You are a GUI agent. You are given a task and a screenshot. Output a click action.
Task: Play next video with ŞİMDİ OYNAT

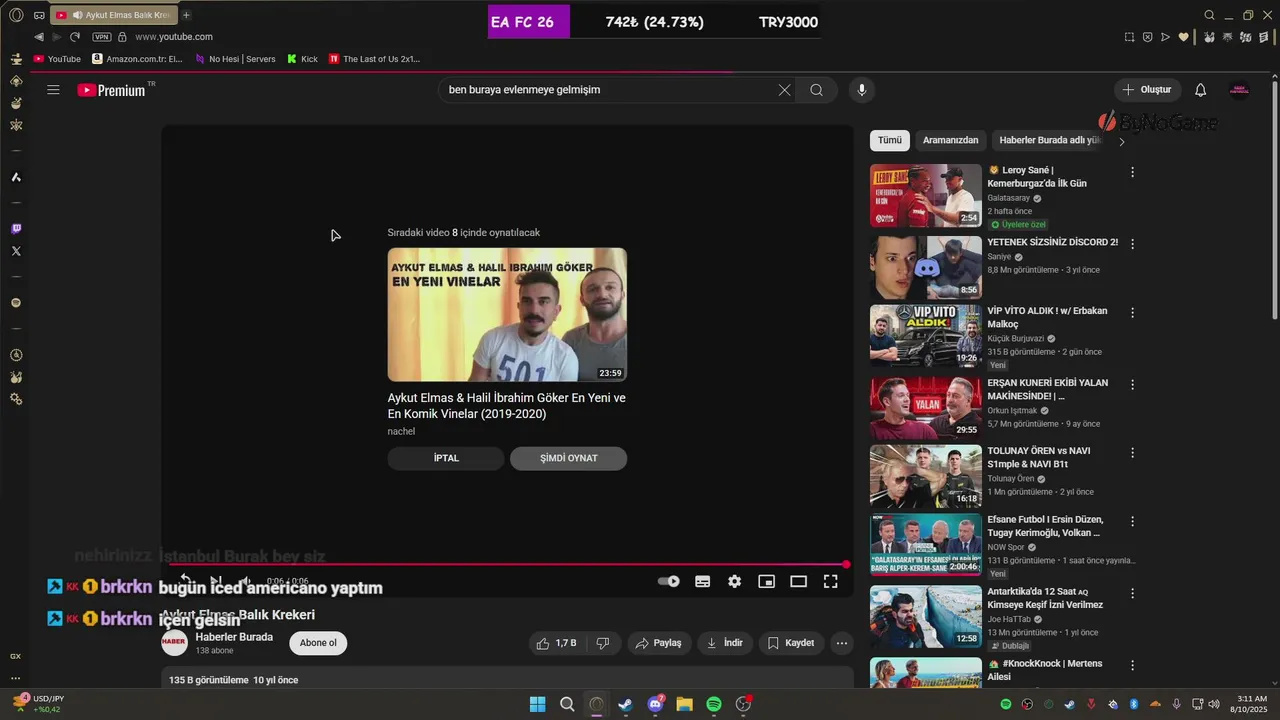[569, 458]
